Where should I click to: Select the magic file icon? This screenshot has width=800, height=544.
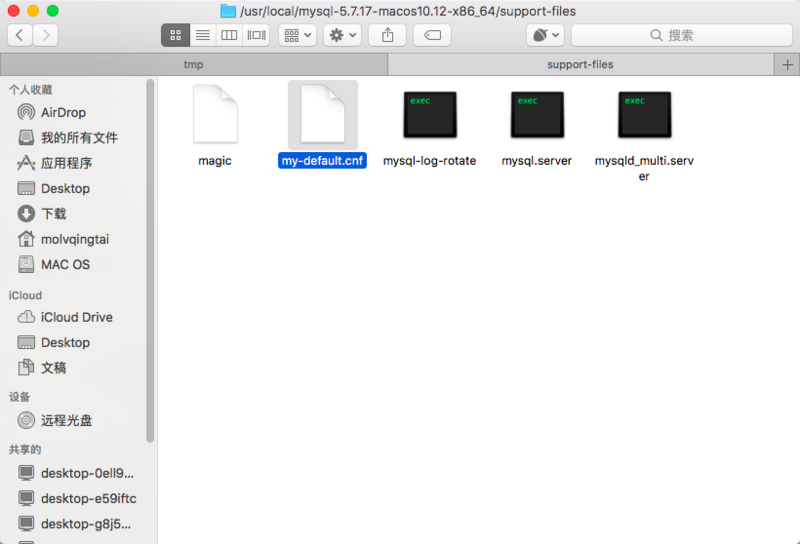pyautogui.click(x=215, y=114)
